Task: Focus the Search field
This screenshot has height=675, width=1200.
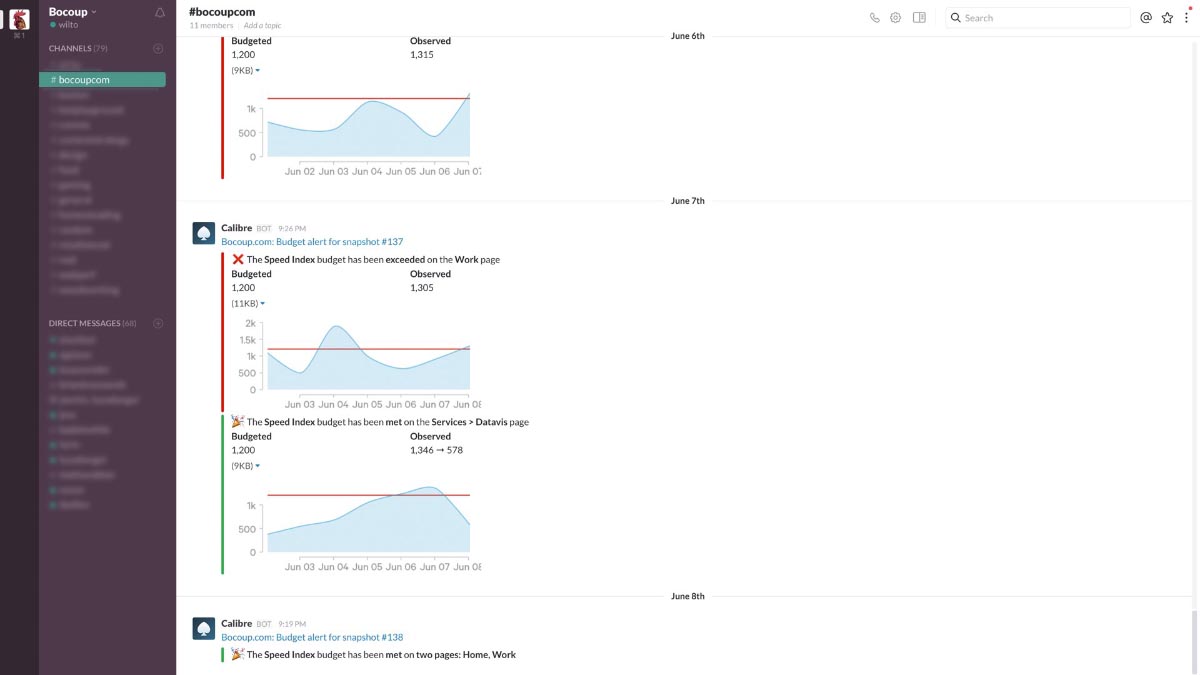Action: pyautogui.click(x=1038, y=17)
